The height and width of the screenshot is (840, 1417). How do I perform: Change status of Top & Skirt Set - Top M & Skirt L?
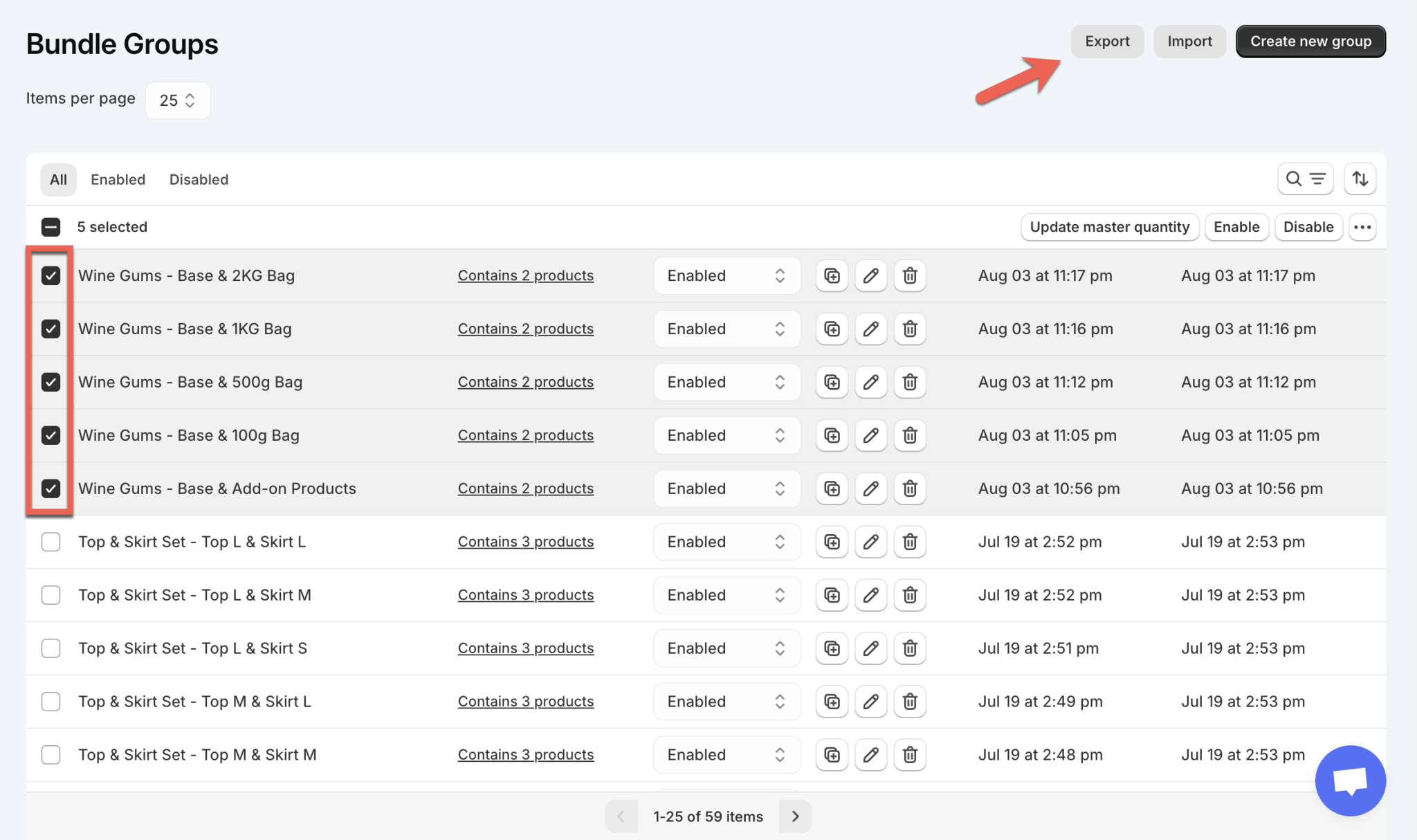pos(726,701)
